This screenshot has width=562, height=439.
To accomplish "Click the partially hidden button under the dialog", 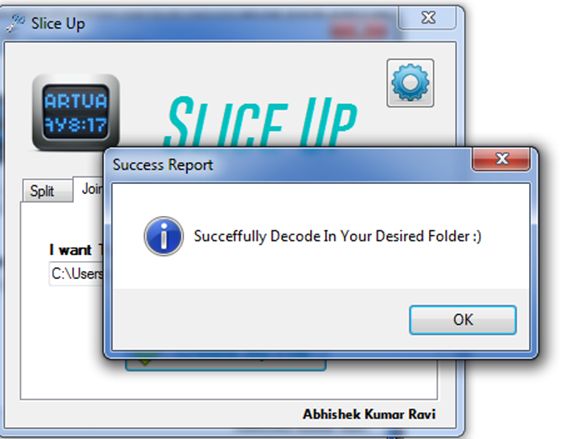I will tap(226, 365).
